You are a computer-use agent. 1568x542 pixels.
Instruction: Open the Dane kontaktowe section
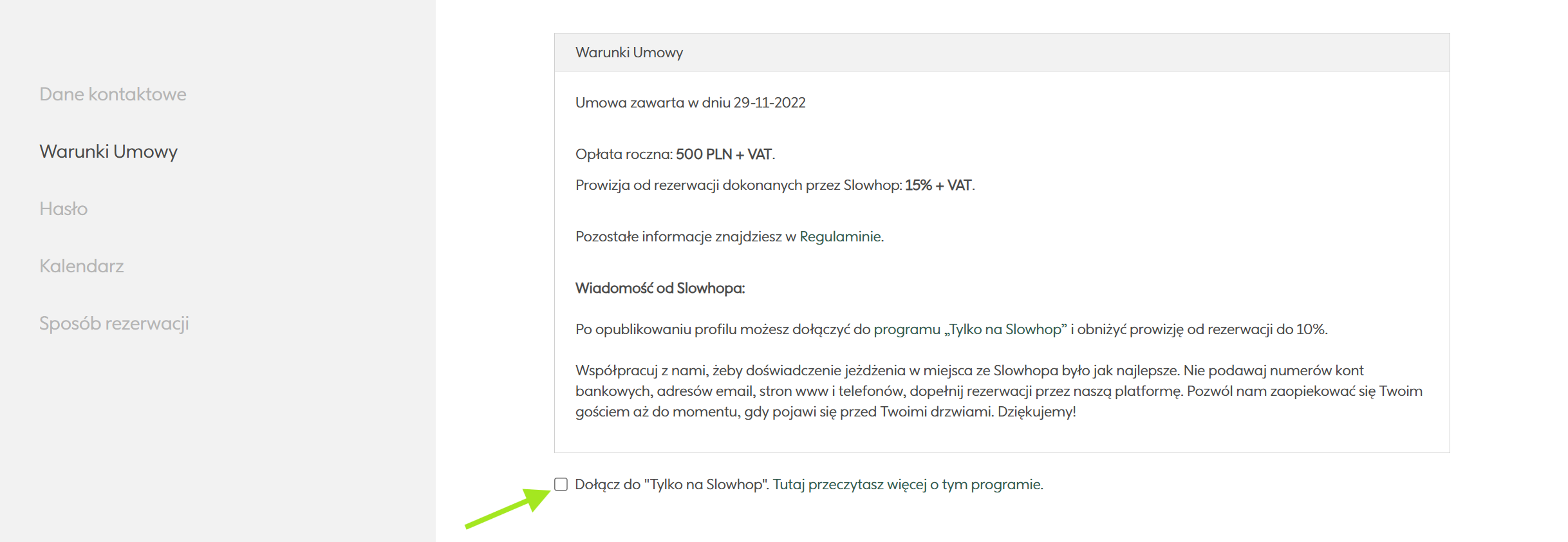coord(113,94)
